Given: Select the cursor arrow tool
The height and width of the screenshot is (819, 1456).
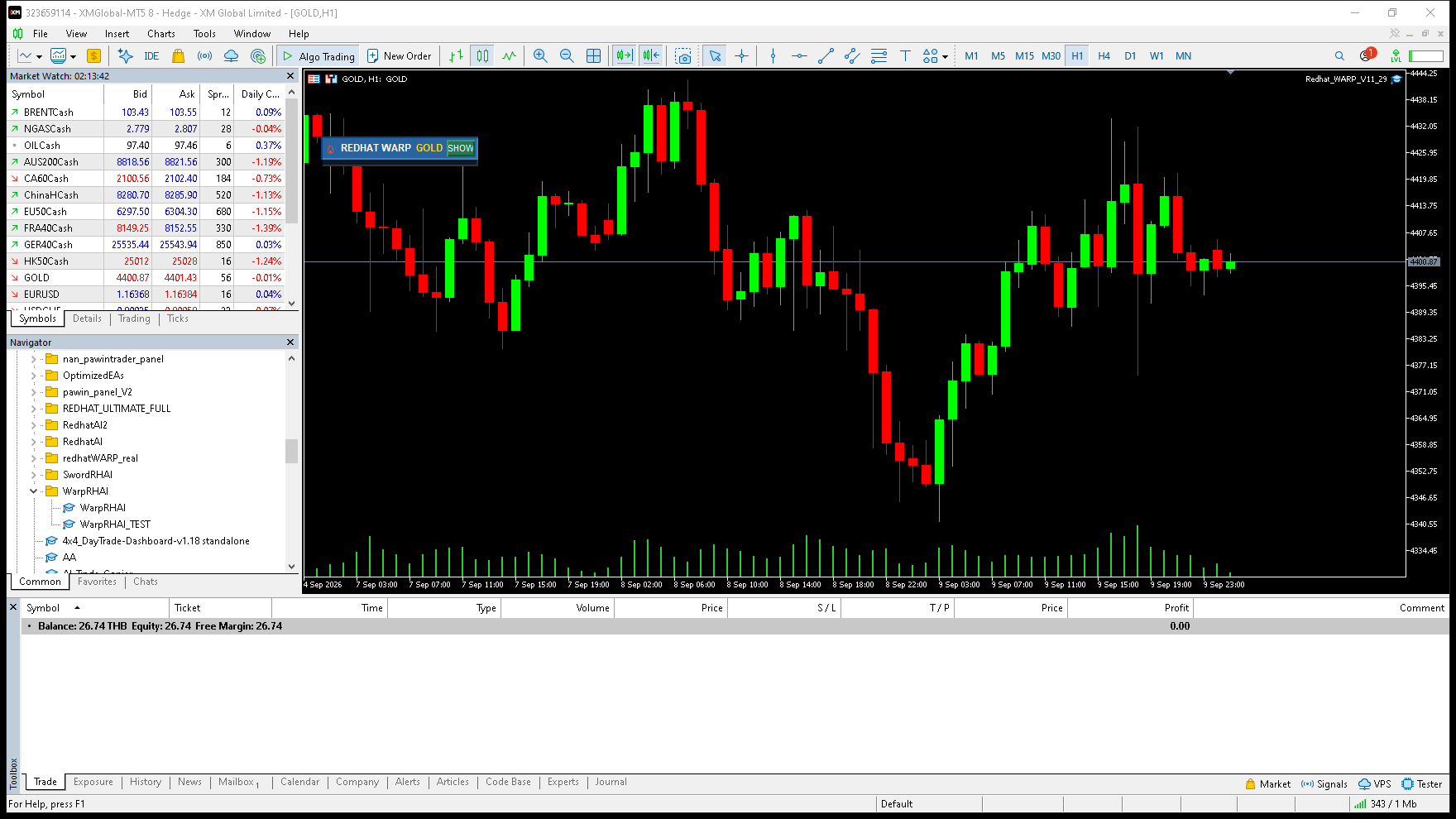Looking at the screenshot, I should (715, 56).
